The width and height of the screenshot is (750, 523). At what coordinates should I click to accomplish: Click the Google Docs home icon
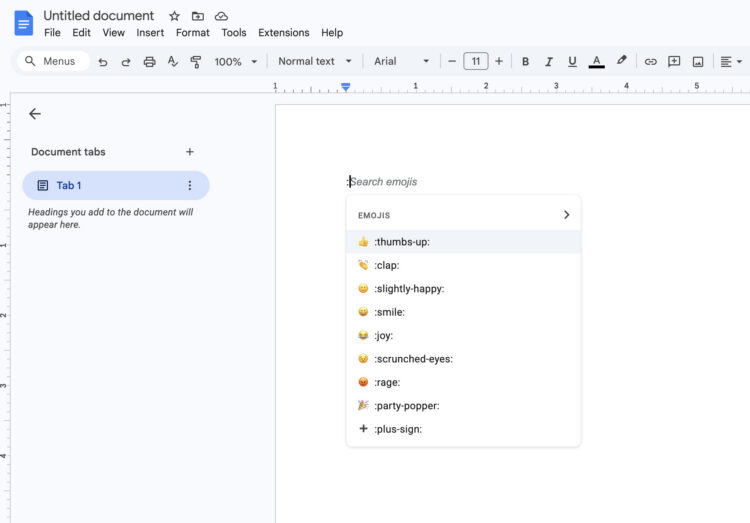point(23,23)
